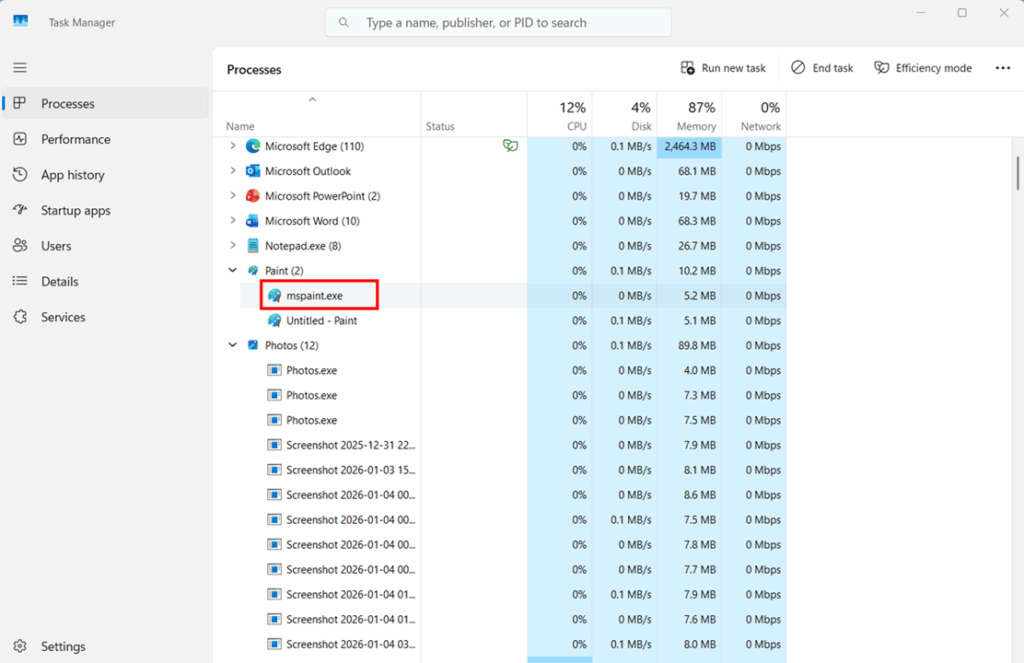Open the App history page

(x=105, y=174)
